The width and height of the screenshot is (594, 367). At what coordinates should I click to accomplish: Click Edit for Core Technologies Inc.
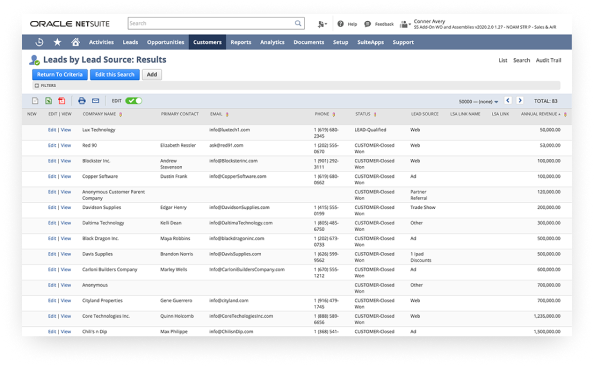(52, 316)
